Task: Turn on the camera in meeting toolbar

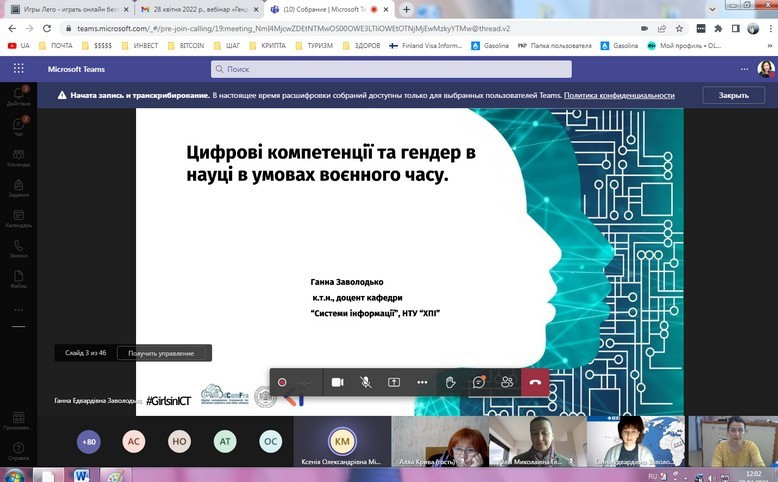Action: tap(337, 382)
